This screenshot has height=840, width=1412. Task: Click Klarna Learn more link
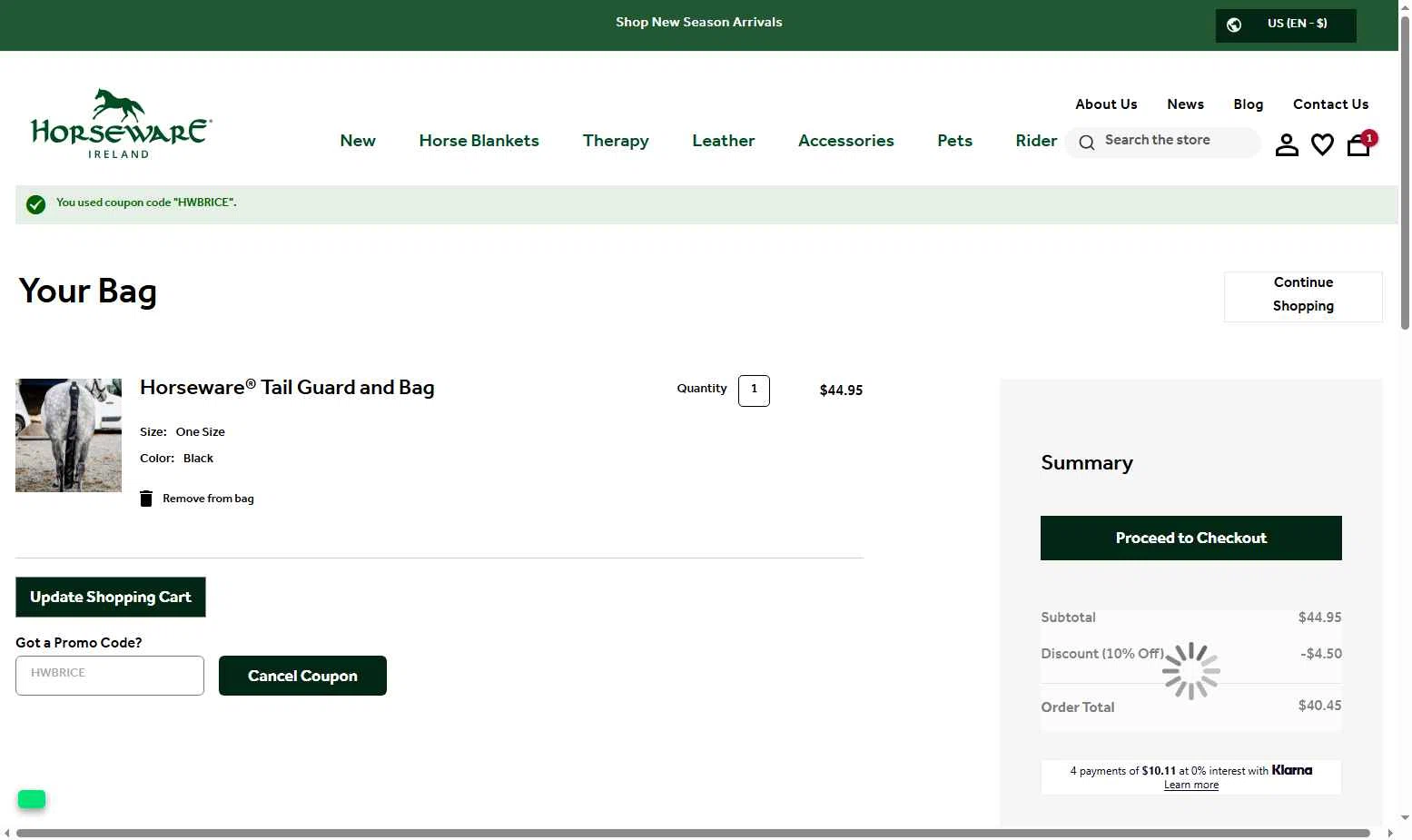[1191, 786]
